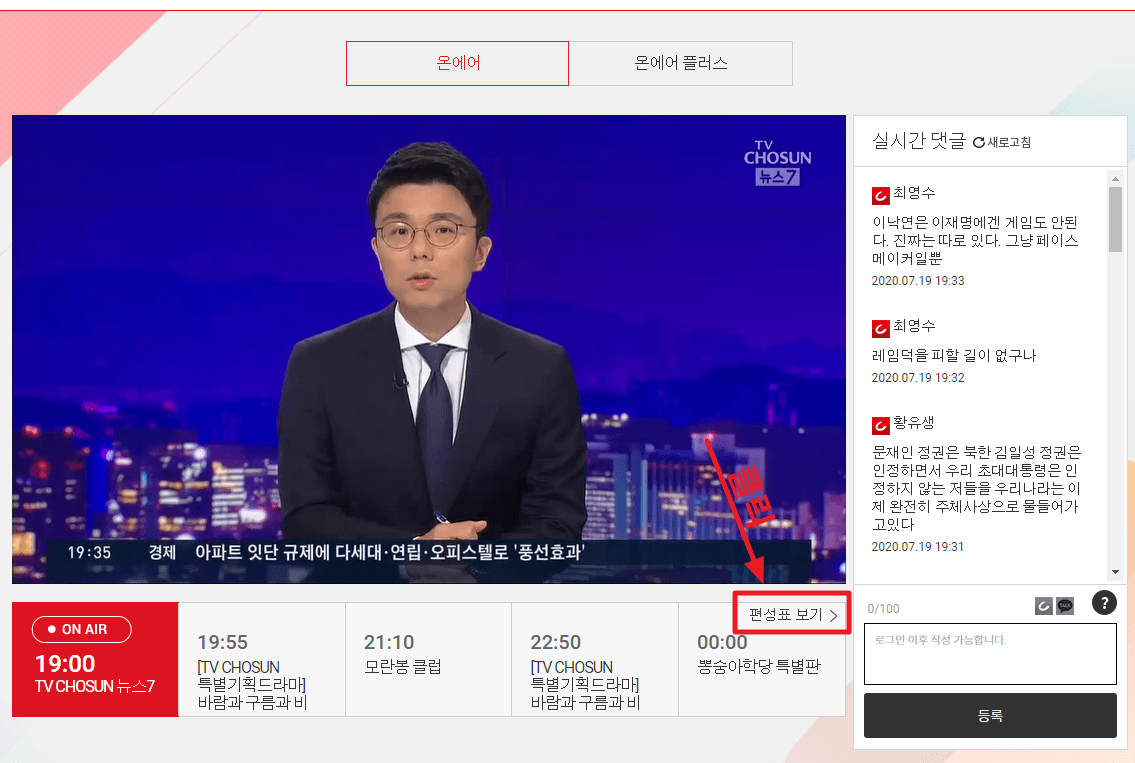
Task: Click the 황유생 username text
Action: tap(914, 422)
